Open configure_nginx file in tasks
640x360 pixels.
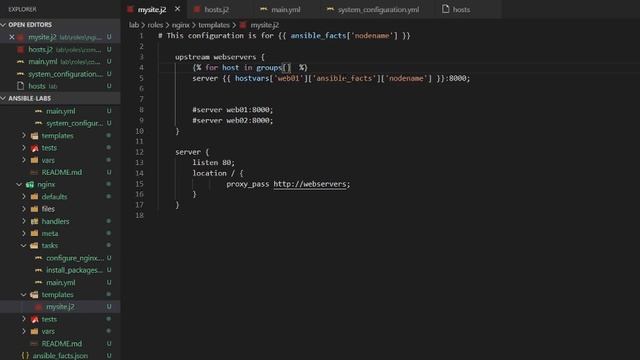click(60, 258)
